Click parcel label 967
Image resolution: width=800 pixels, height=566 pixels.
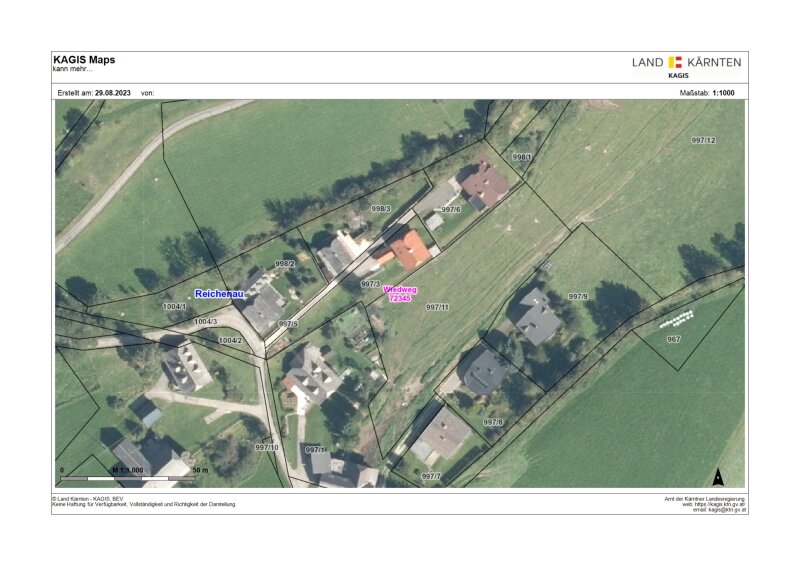(673, 340)
